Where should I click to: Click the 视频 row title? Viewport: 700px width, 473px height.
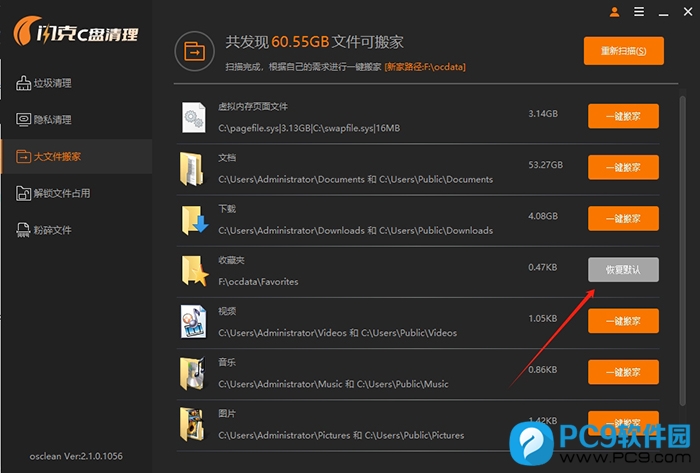click(x=227, y=311)
